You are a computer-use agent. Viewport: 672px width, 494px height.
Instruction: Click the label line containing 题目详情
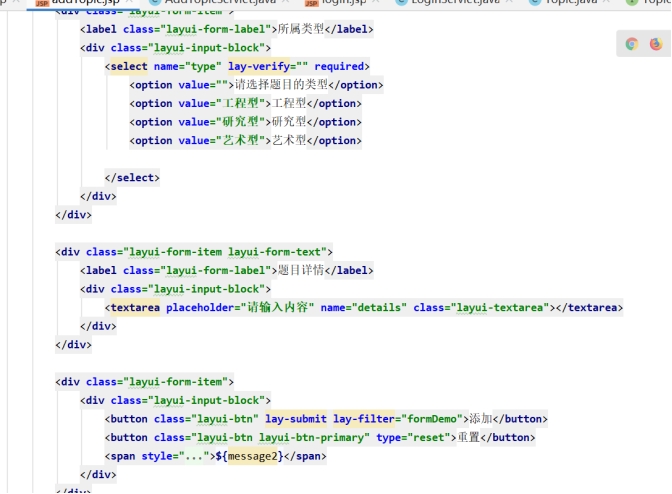pyautogui.click(x=227, y=270)
